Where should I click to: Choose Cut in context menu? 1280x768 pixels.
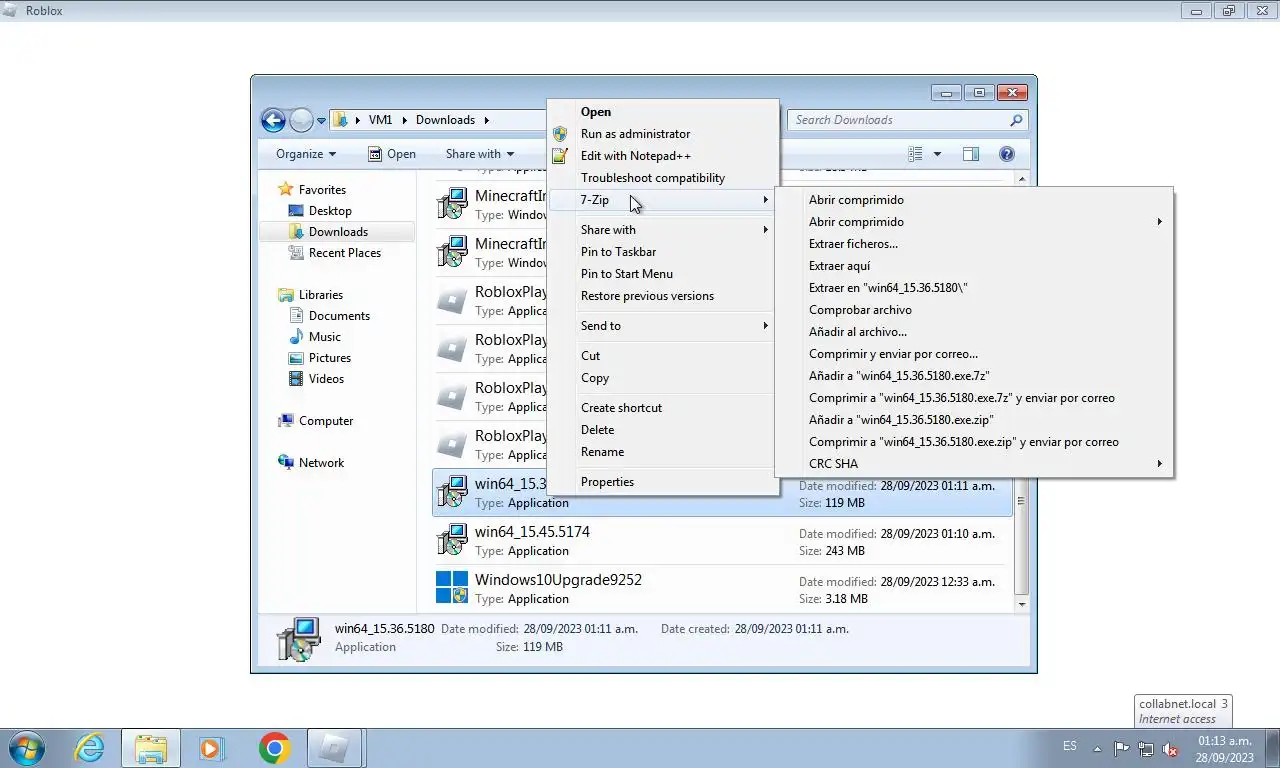coord(662,356)
